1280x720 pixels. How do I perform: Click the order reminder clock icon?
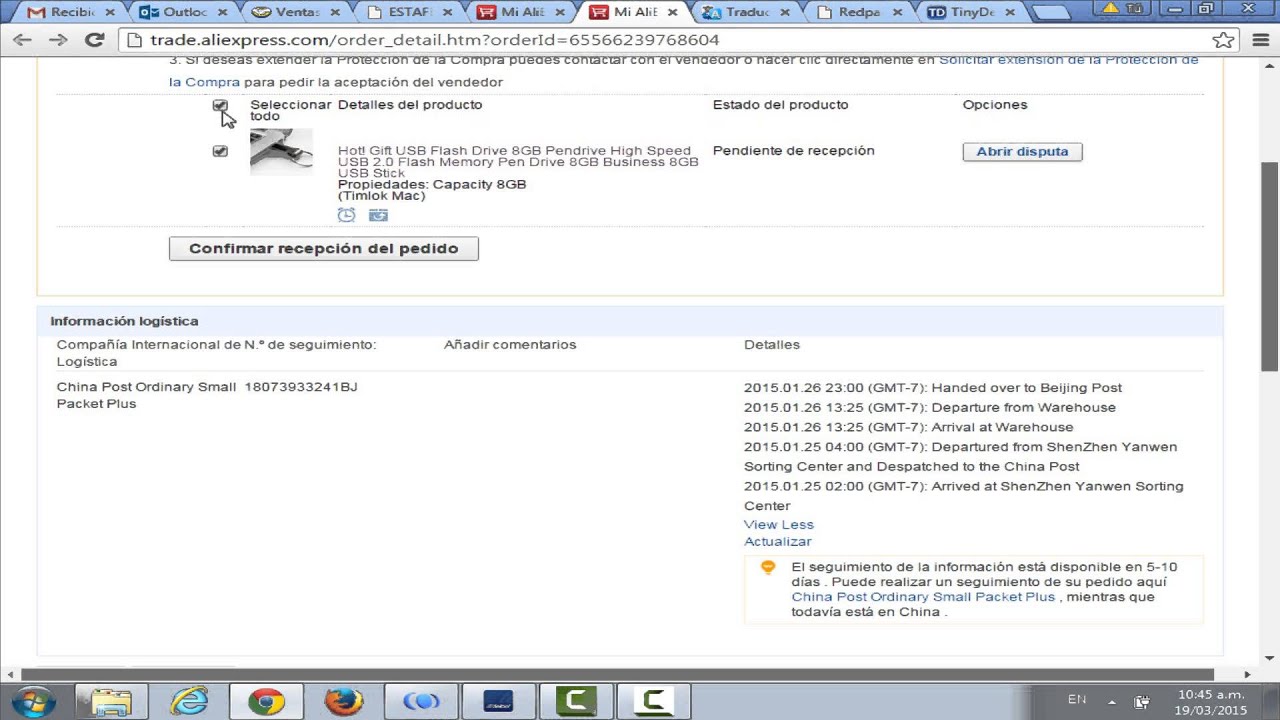pyautogui.click(x=346, y=215)
